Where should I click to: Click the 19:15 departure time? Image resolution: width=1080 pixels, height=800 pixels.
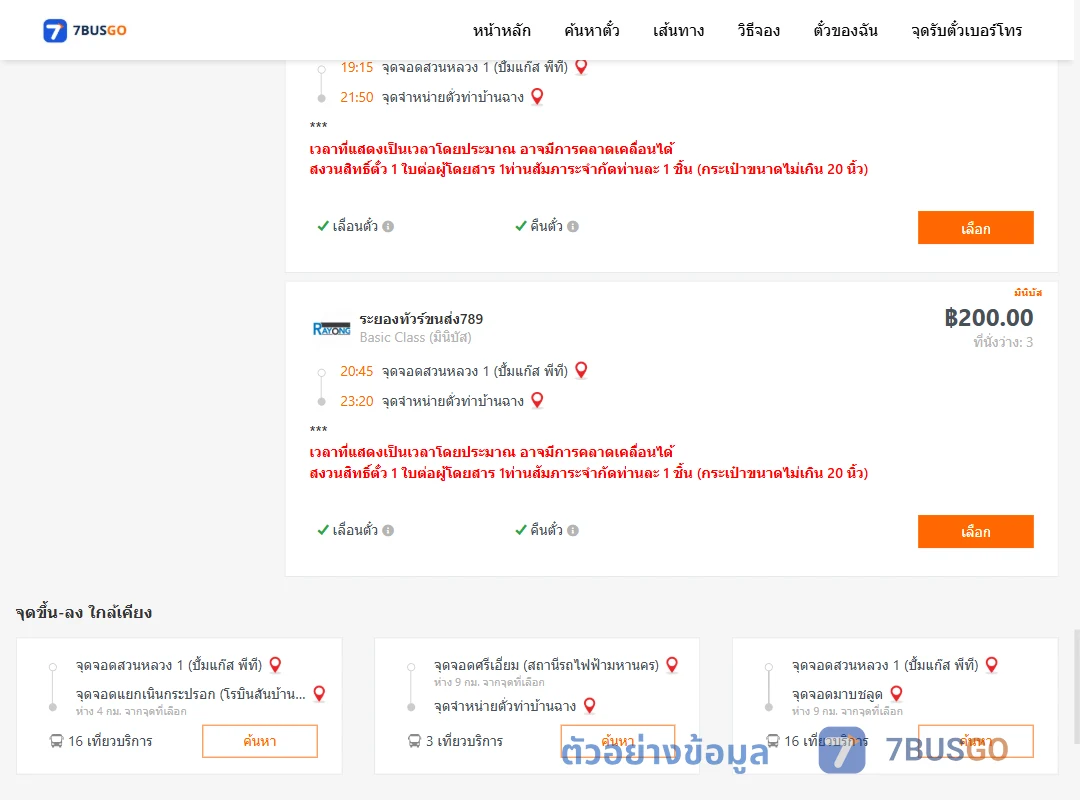356,68
